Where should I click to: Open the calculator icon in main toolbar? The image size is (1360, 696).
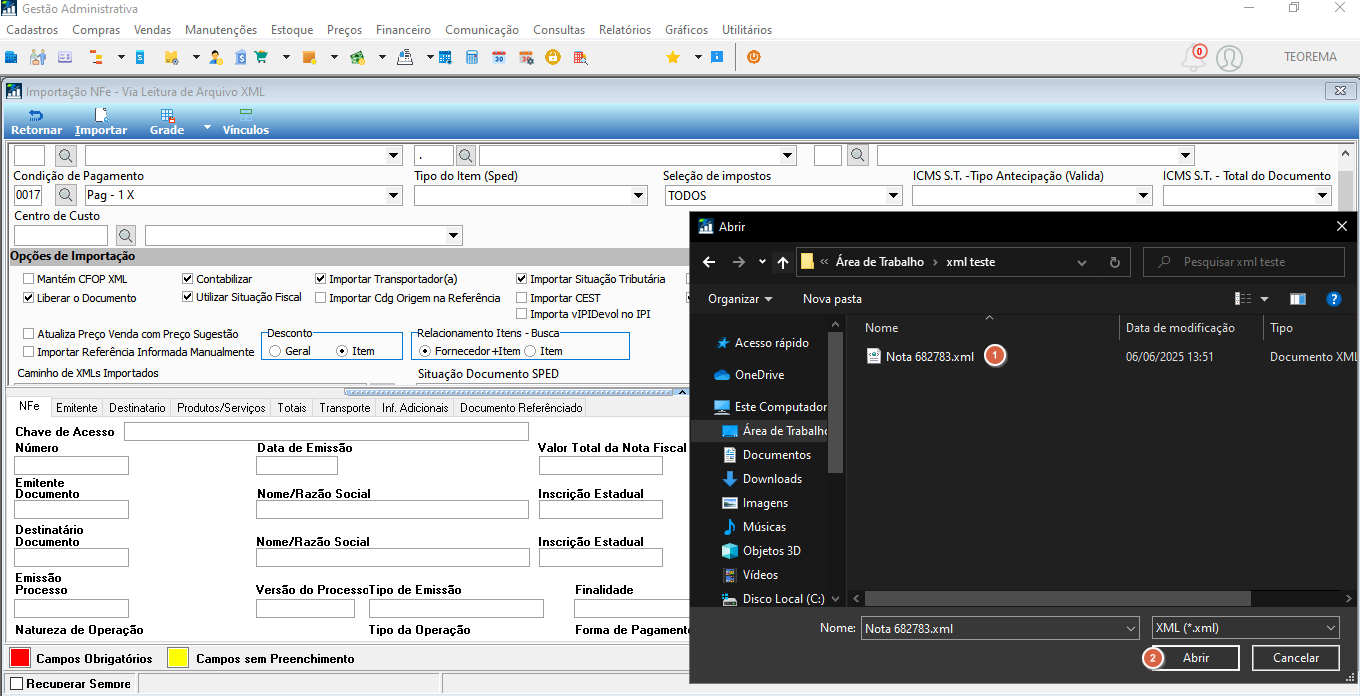(x=472, y=57)
